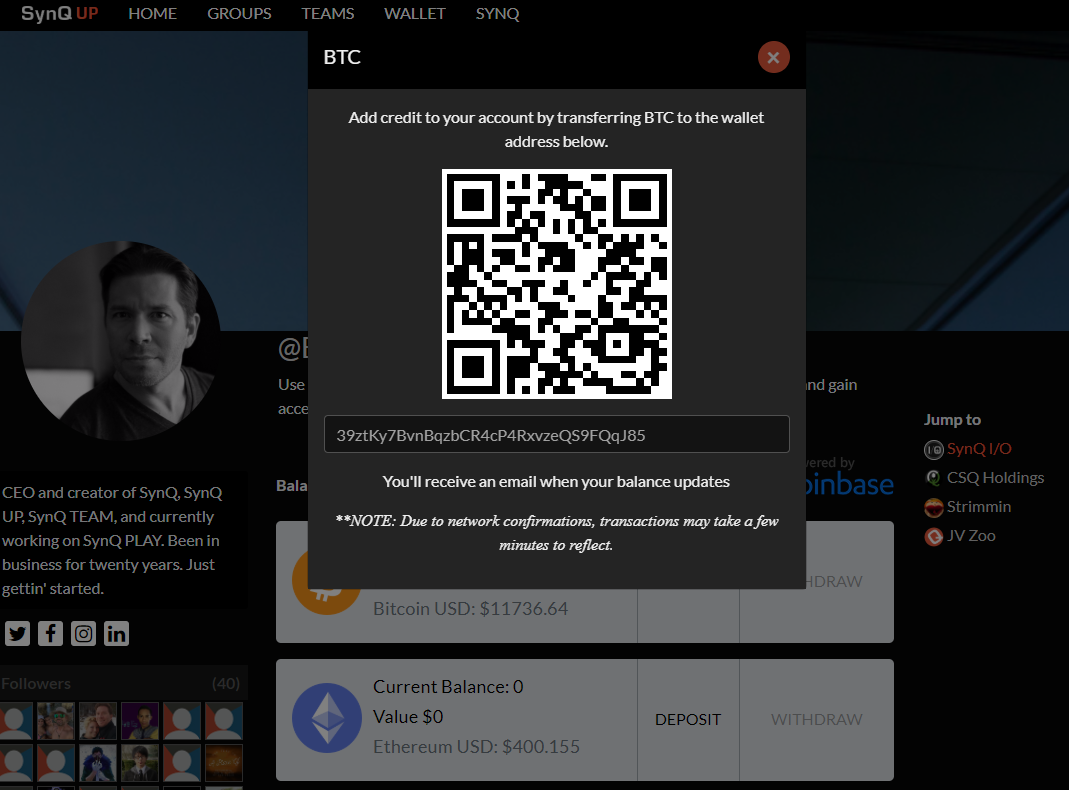Click Ethereum Current Balance: 0 text
1069x790 pixels.
pyautogui.click(x=448, y=687)
